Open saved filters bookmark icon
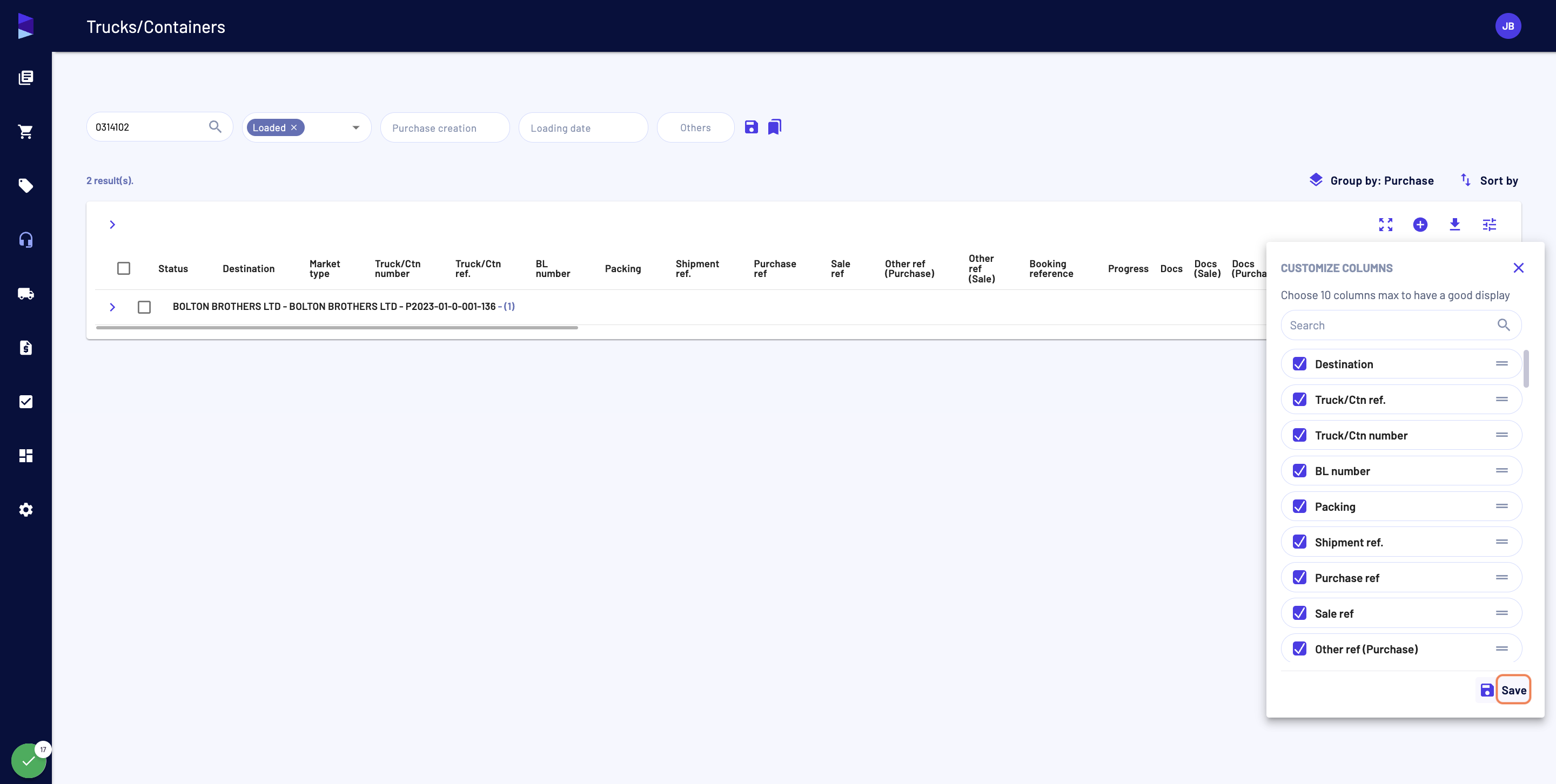Image resolution: width=1556 pixels, height=784 pixels. (774, 127)
